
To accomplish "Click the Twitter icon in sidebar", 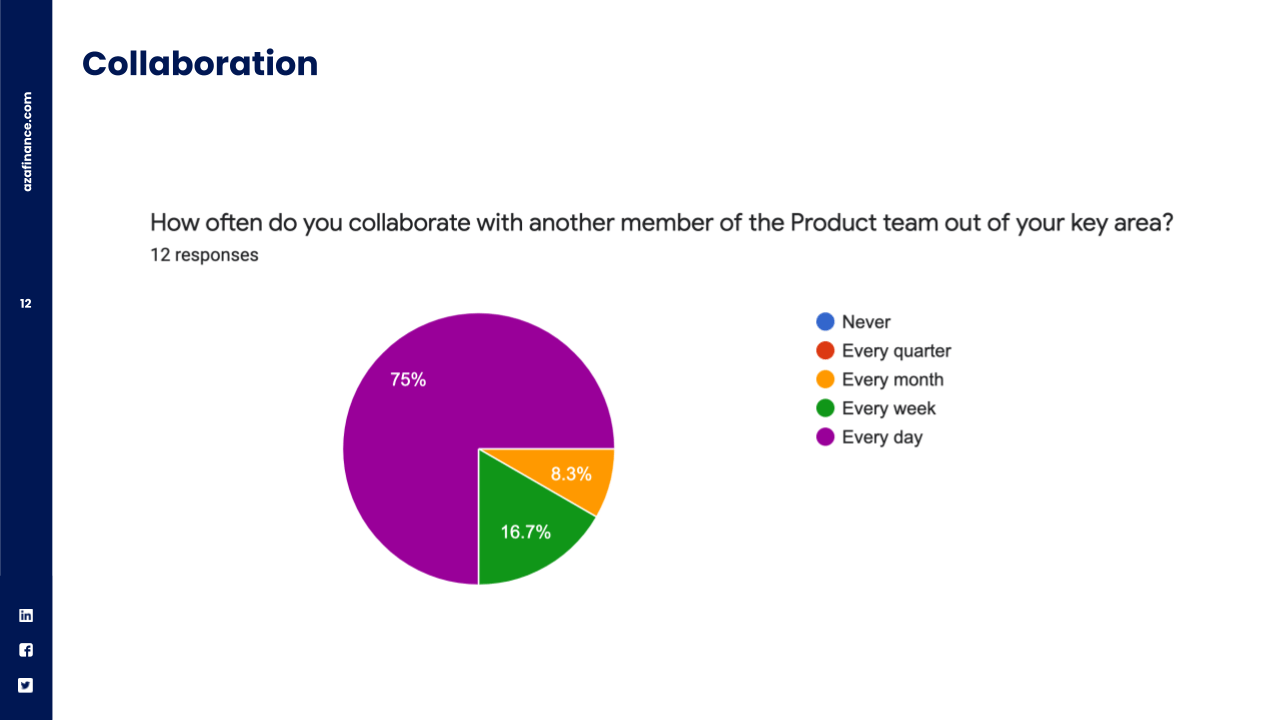I will pyautogui.click(x=26, y=685).
